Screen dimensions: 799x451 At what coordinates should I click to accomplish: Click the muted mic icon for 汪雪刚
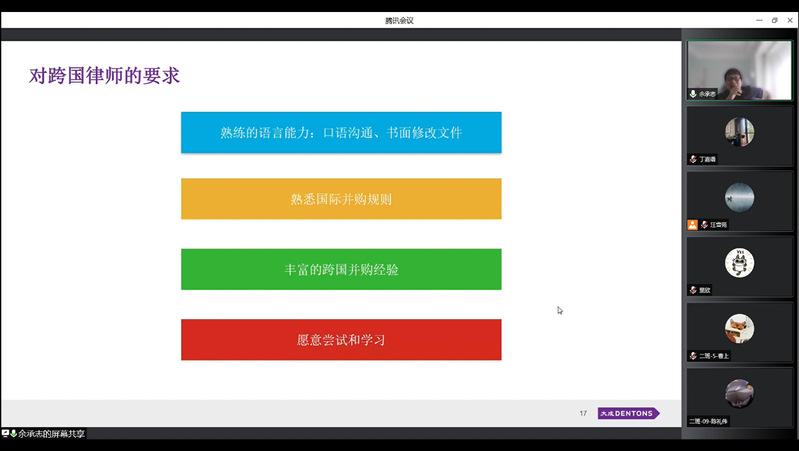click(x=704, y=225)
